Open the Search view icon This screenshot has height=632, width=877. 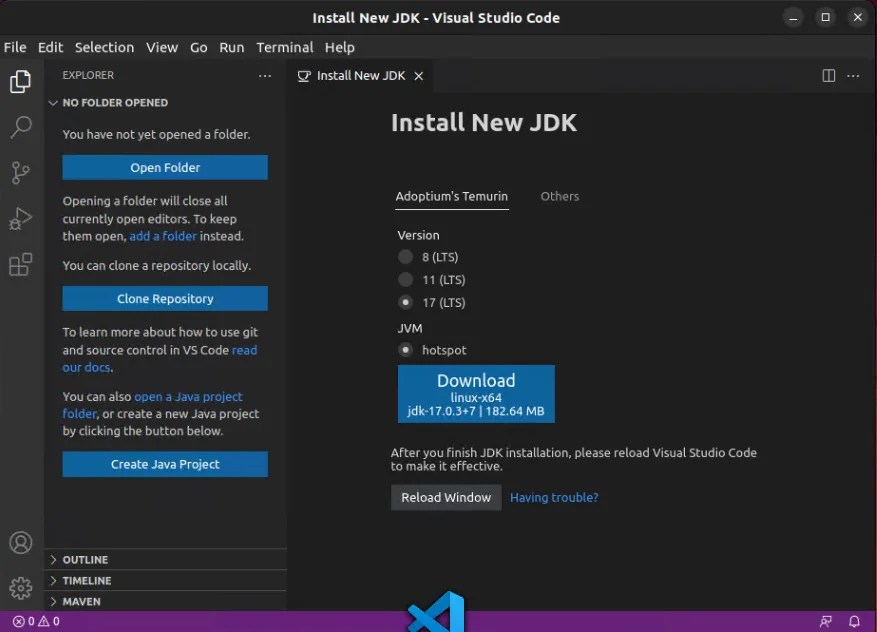click(21, 127)
